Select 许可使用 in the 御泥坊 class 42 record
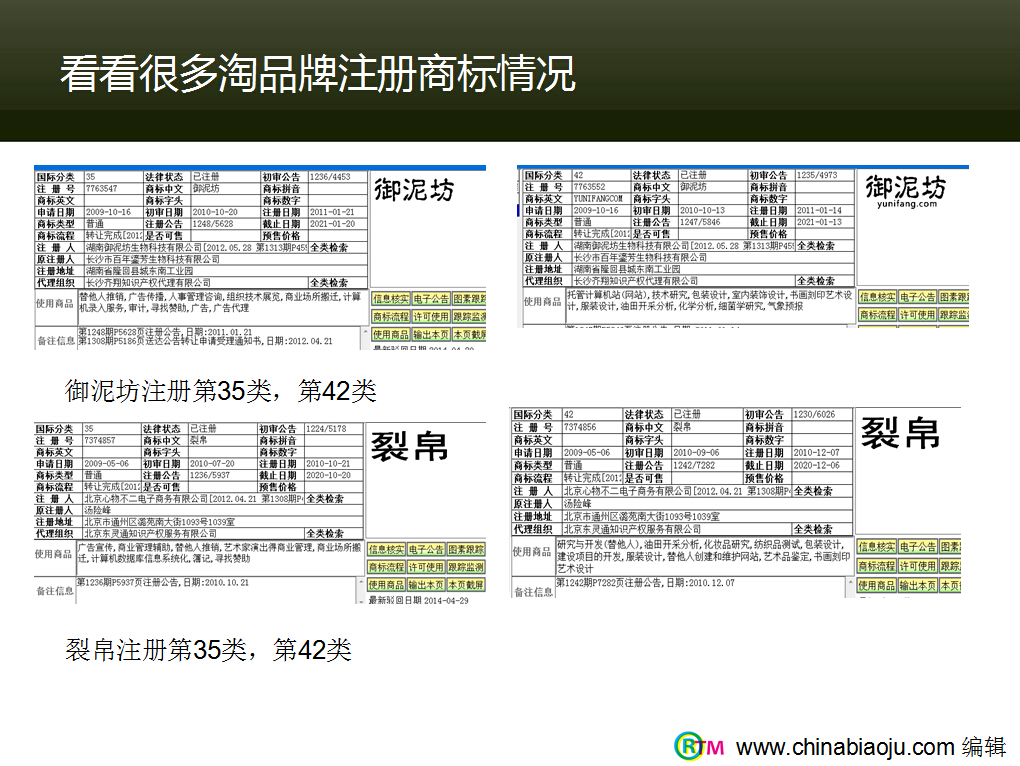The height and width of the screenshot is (766, 1020). [x=917, y=315]
